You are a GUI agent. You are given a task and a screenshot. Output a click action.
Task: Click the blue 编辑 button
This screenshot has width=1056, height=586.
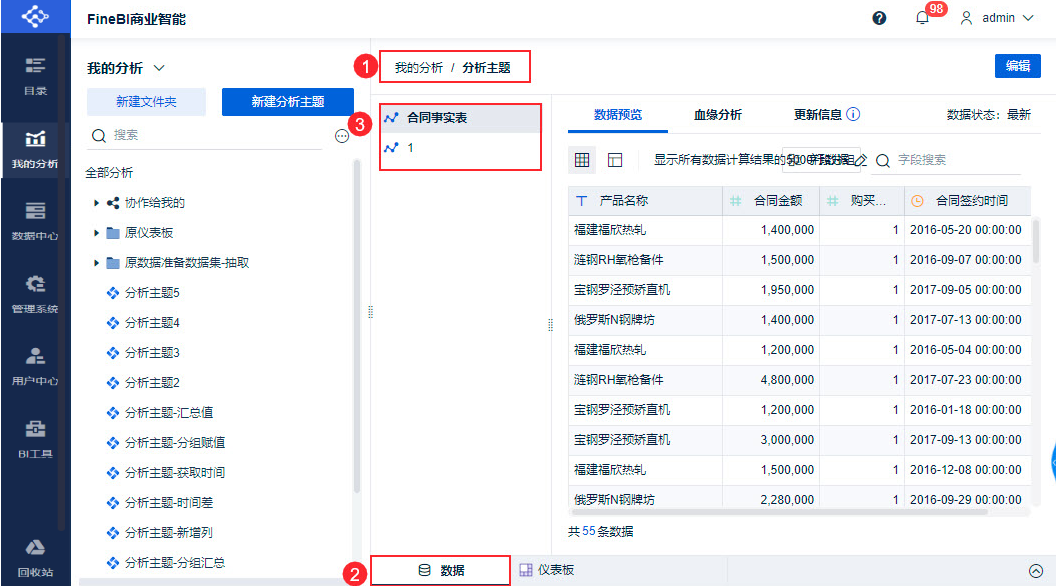pyautogui.click(x=1018, y=66)
